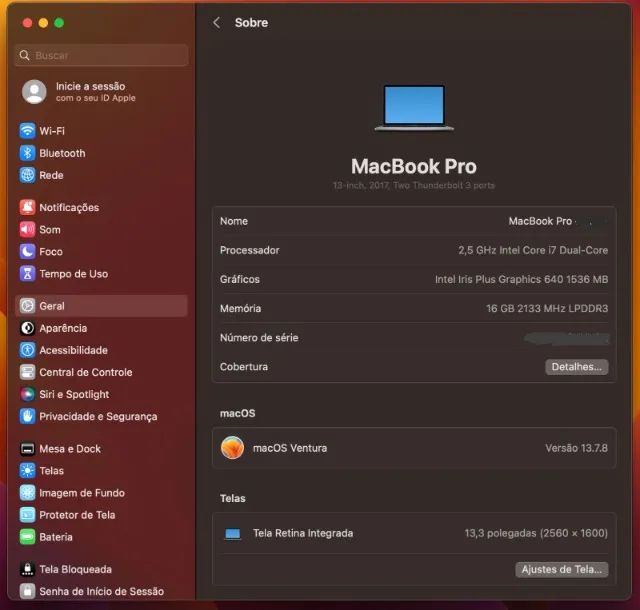Focus the Buscar search field

coord(102,55)
